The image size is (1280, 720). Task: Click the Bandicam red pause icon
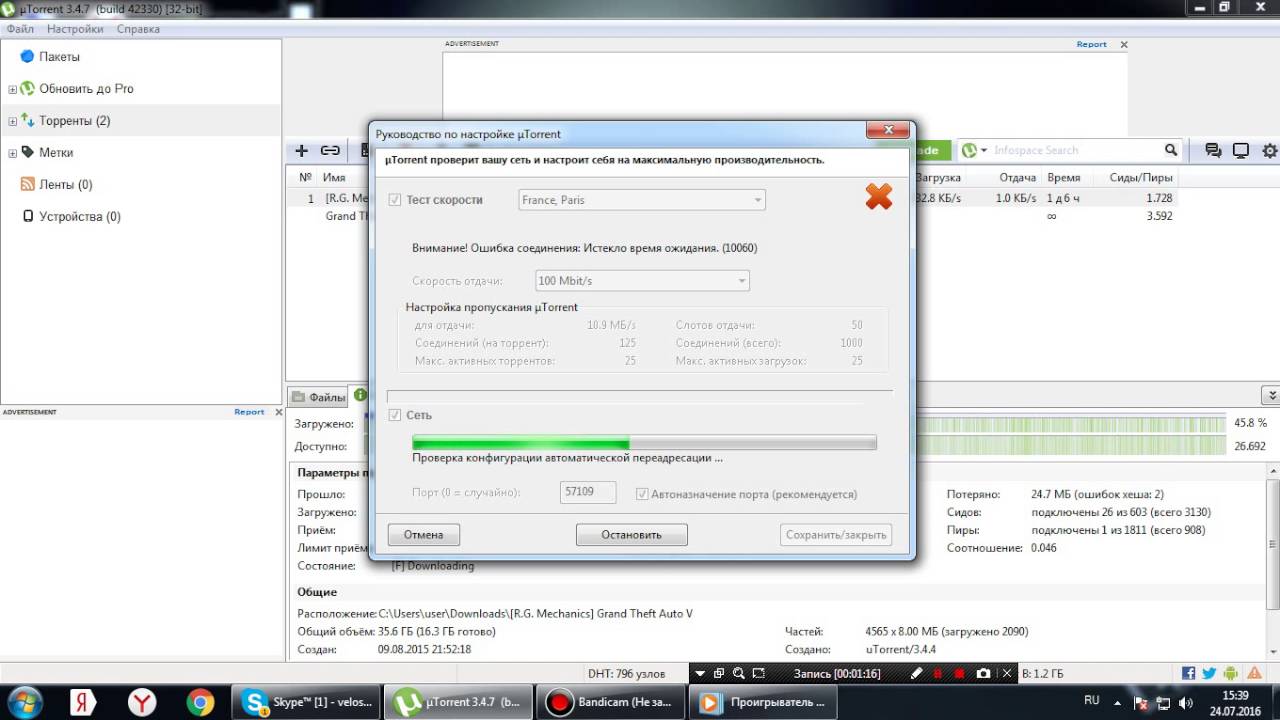pyautogui.click(x=939, y=674)
